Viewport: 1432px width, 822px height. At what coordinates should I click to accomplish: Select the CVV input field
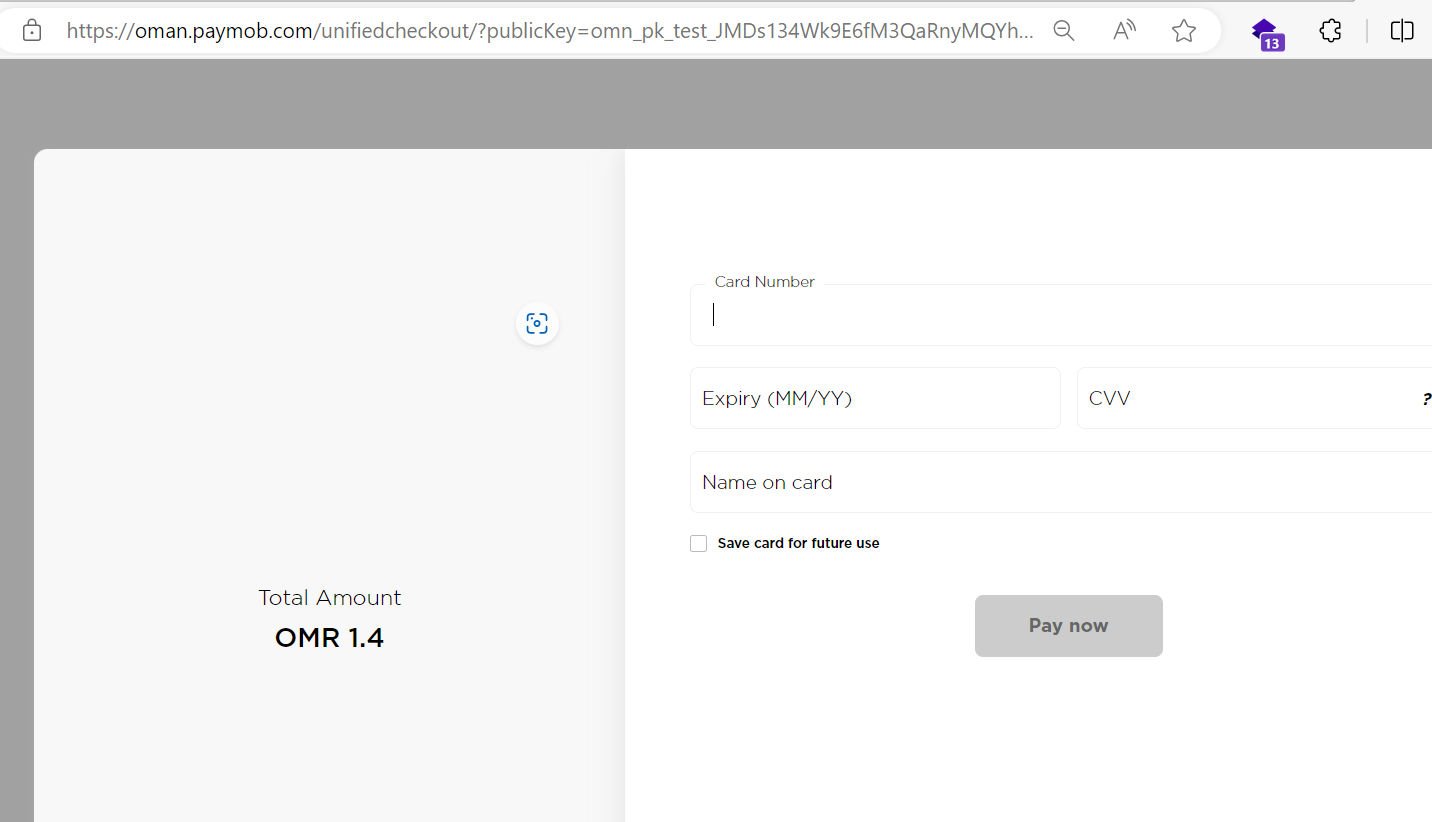pyautogui.click(x=1200, y=398)
